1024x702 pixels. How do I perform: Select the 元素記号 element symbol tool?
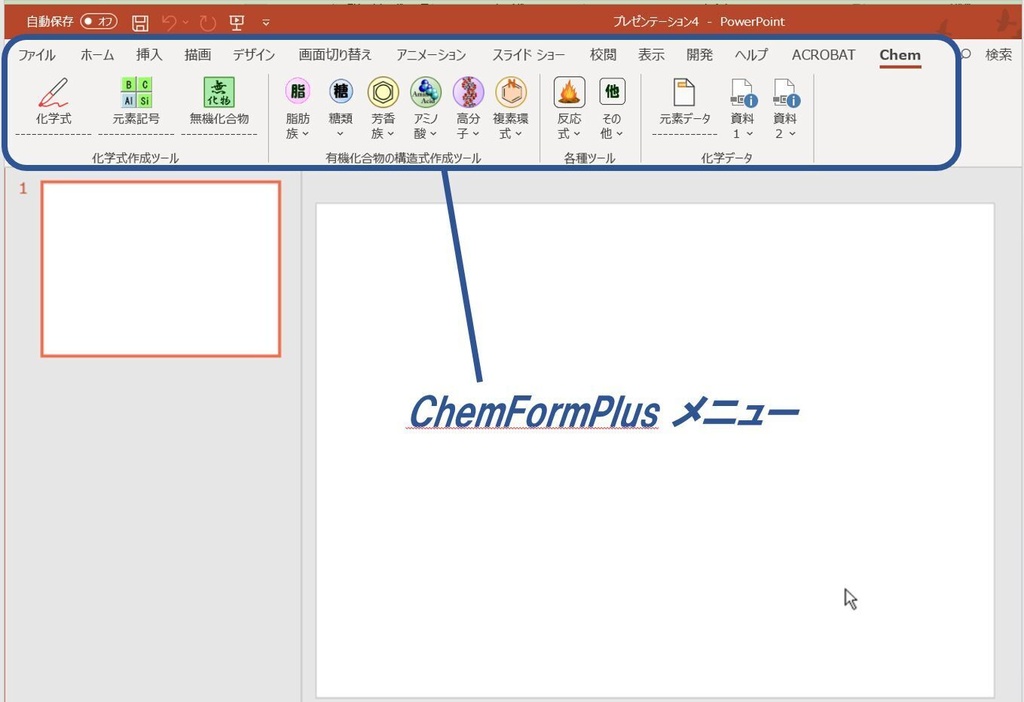pos(136,101)
